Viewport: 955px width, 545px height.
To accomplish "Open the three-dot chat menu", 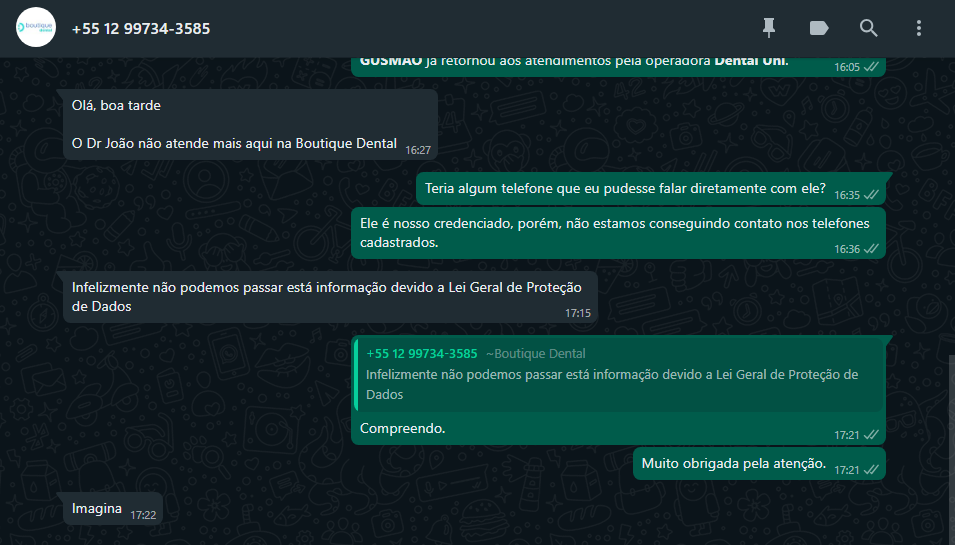I will [x=919, y=28].
